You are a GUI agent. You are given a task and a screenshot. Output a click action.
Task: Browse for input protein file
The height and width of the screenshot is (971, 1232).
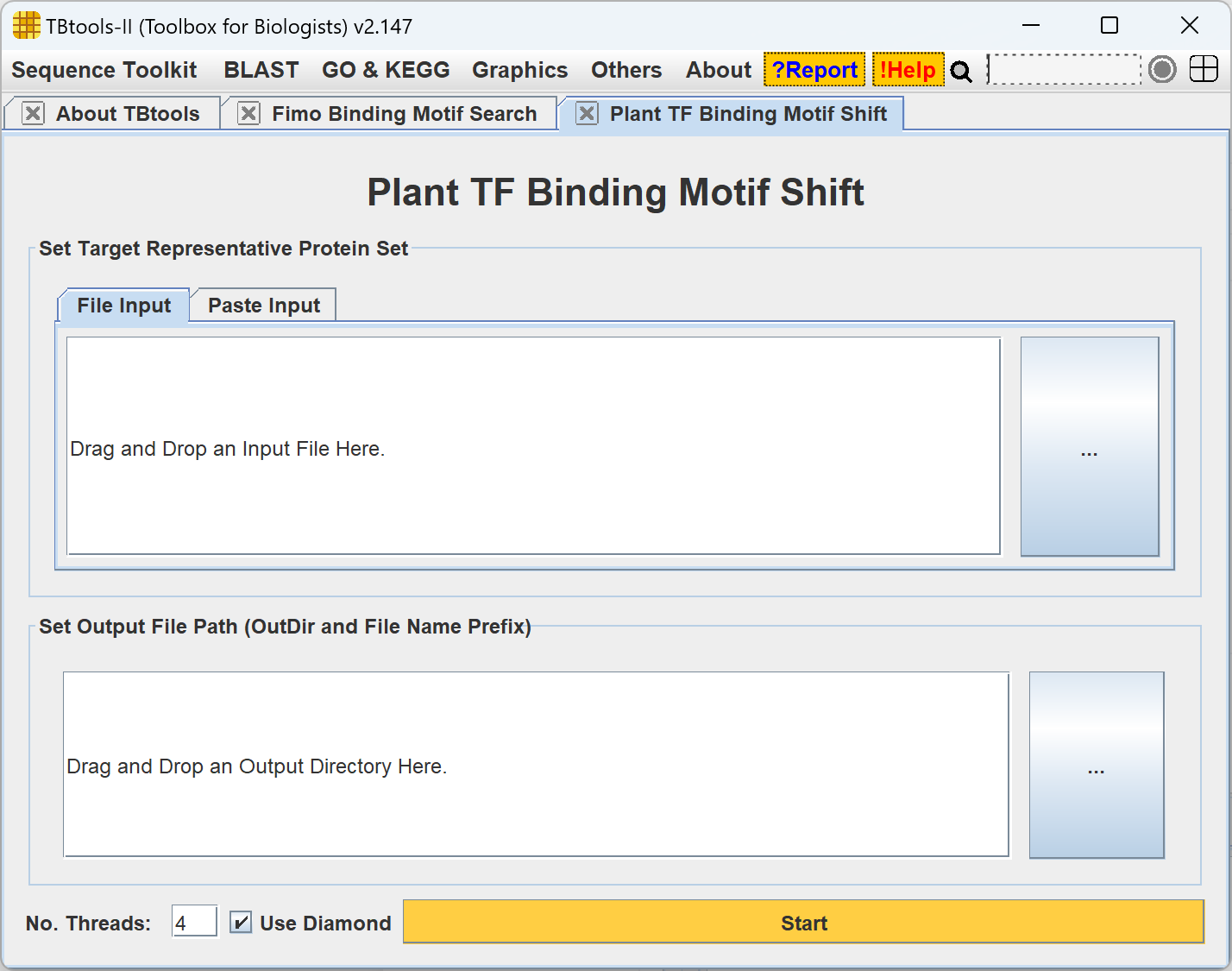point(1089,446)
